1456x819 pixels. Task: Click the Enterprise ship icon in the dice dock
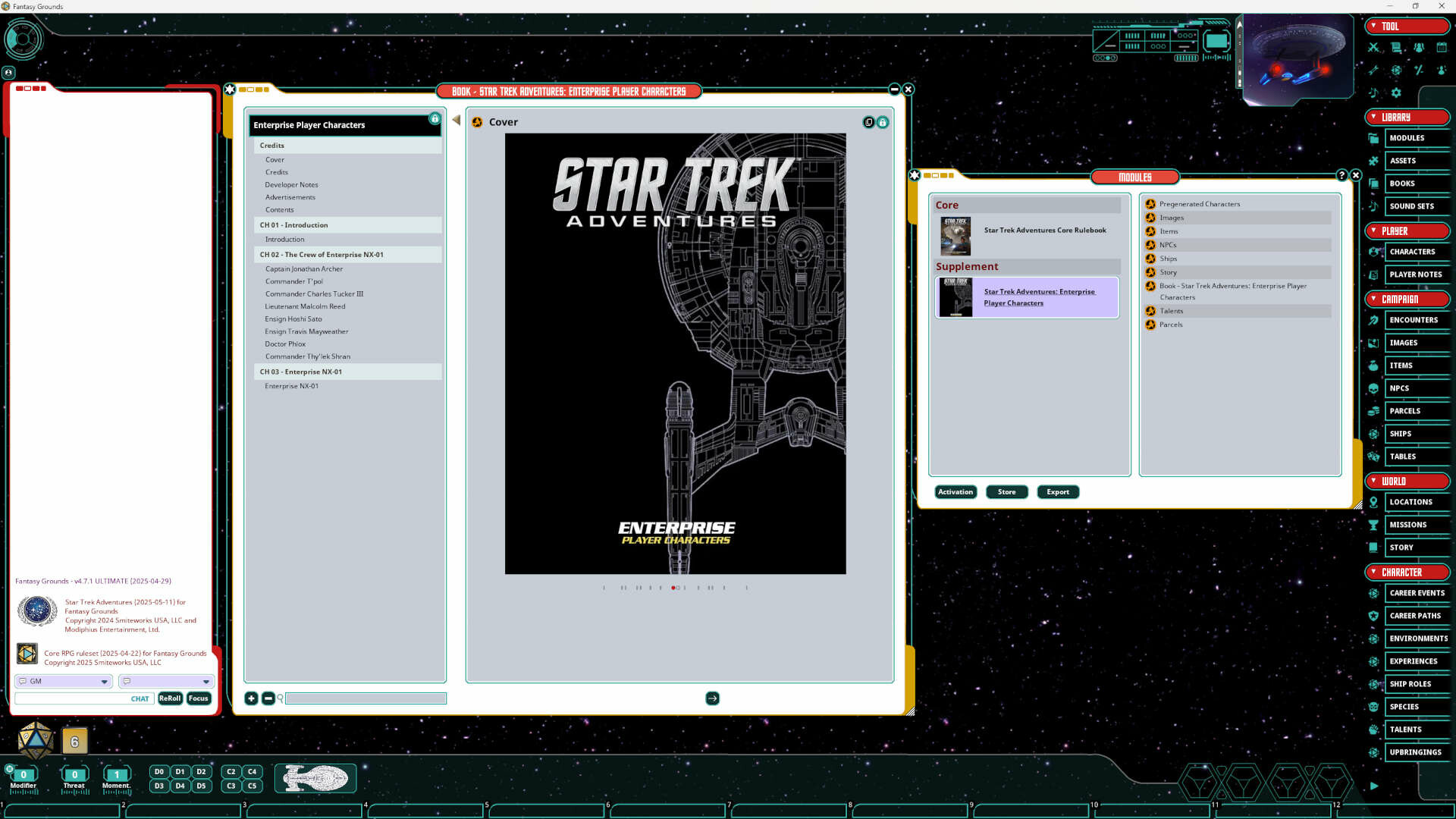click(x=315, y=778)
